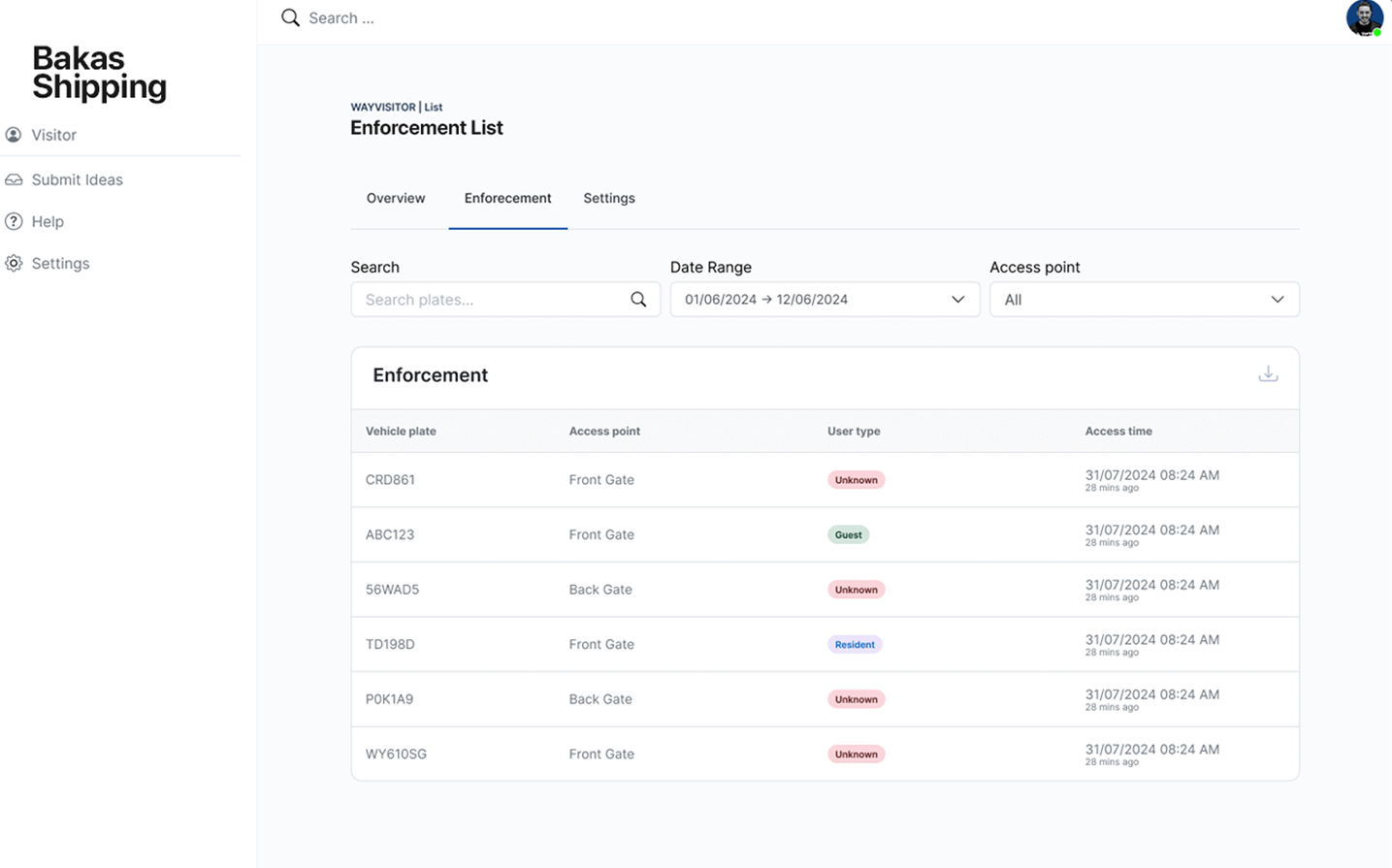The width and height of the screenshot is (1392, 868).
Task: Download the Enforcement table data
Action: [x=1268, y=372]
